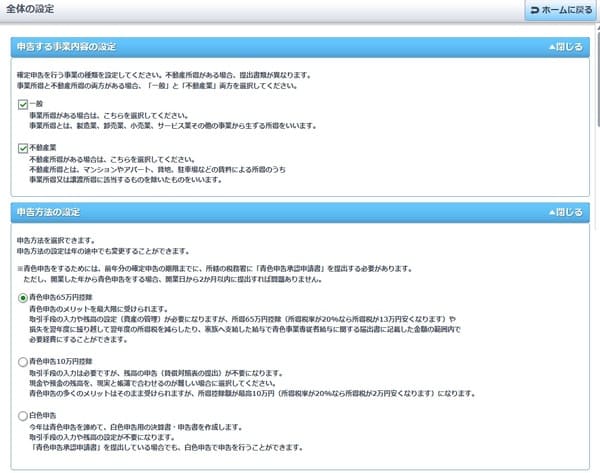Select 青色申告10万円控除 radio option
Screen dimensions: 600x473
click(23, 362)
